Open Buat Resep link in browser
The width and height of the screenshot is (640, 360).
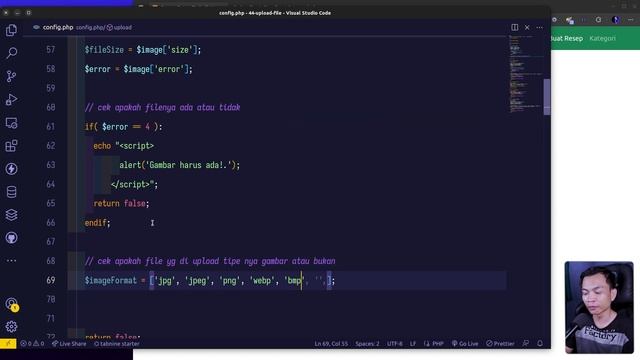(567, 38)
